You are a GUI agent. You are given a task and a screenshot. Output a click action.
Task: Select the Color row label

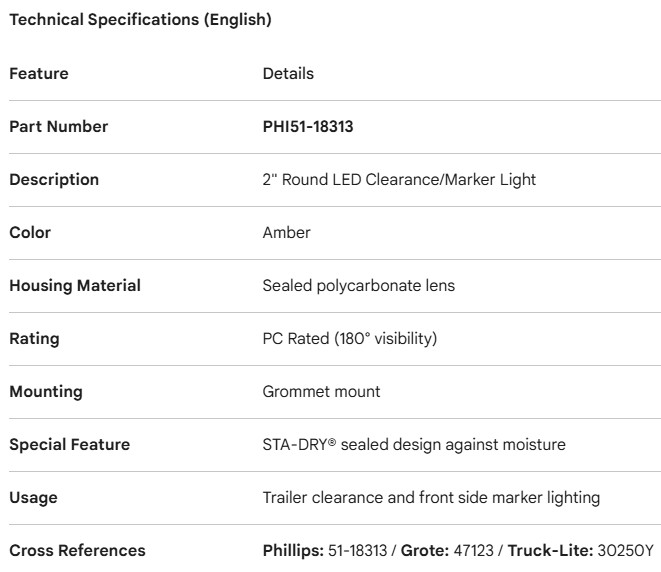click(x=30, y=233)
